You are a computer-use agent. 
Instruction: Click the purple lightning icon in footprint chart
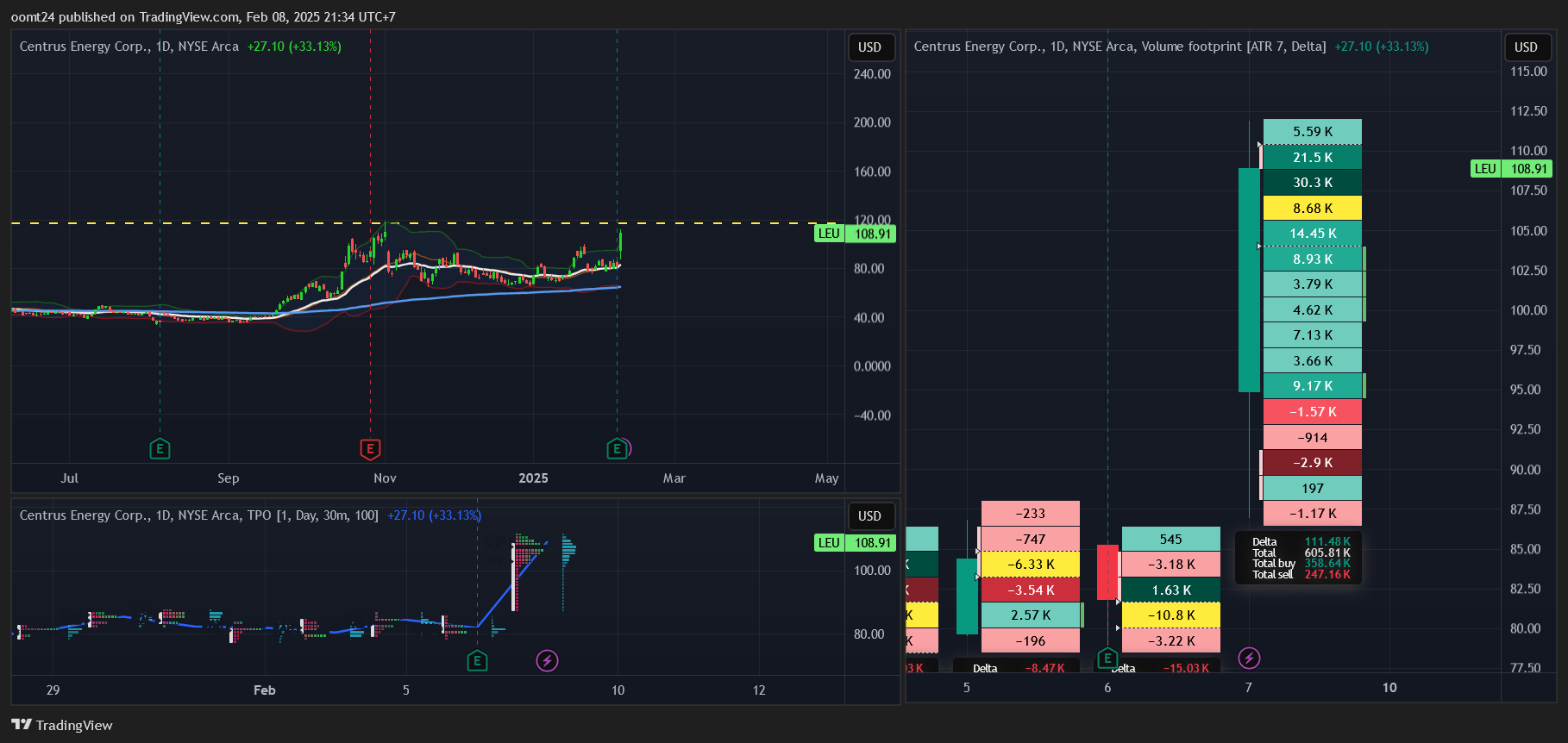tap(1249, 659)
